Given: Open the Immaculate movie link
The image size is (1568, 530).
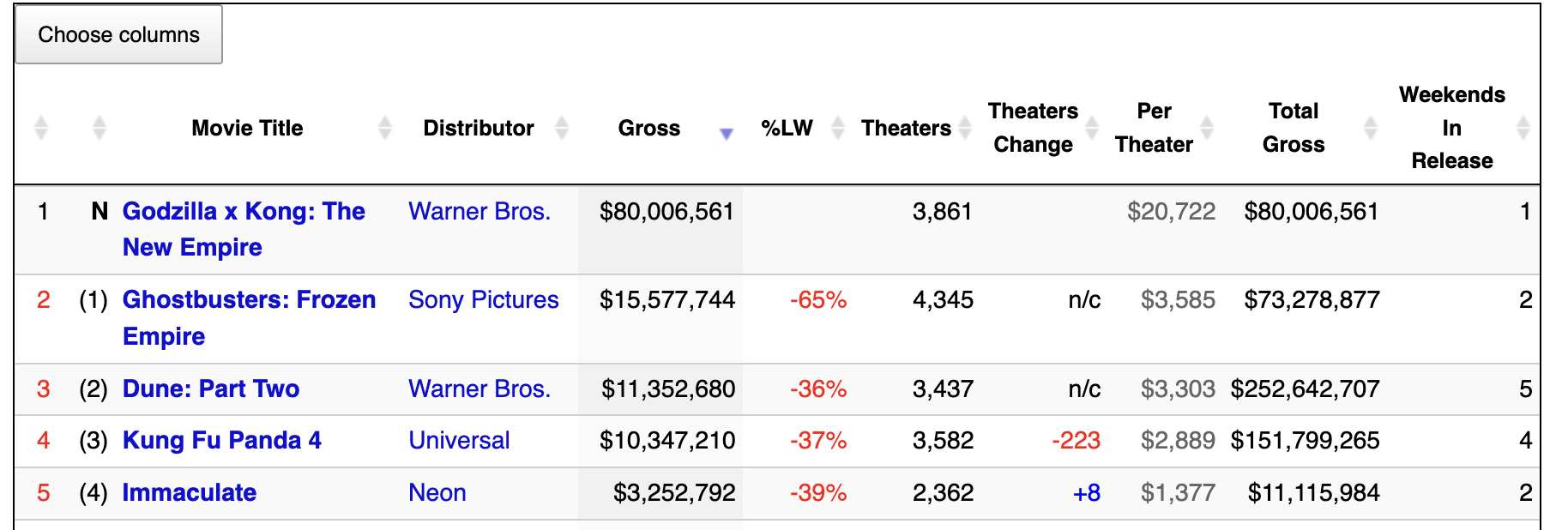Looking at the screenshot, I should 190,492.
